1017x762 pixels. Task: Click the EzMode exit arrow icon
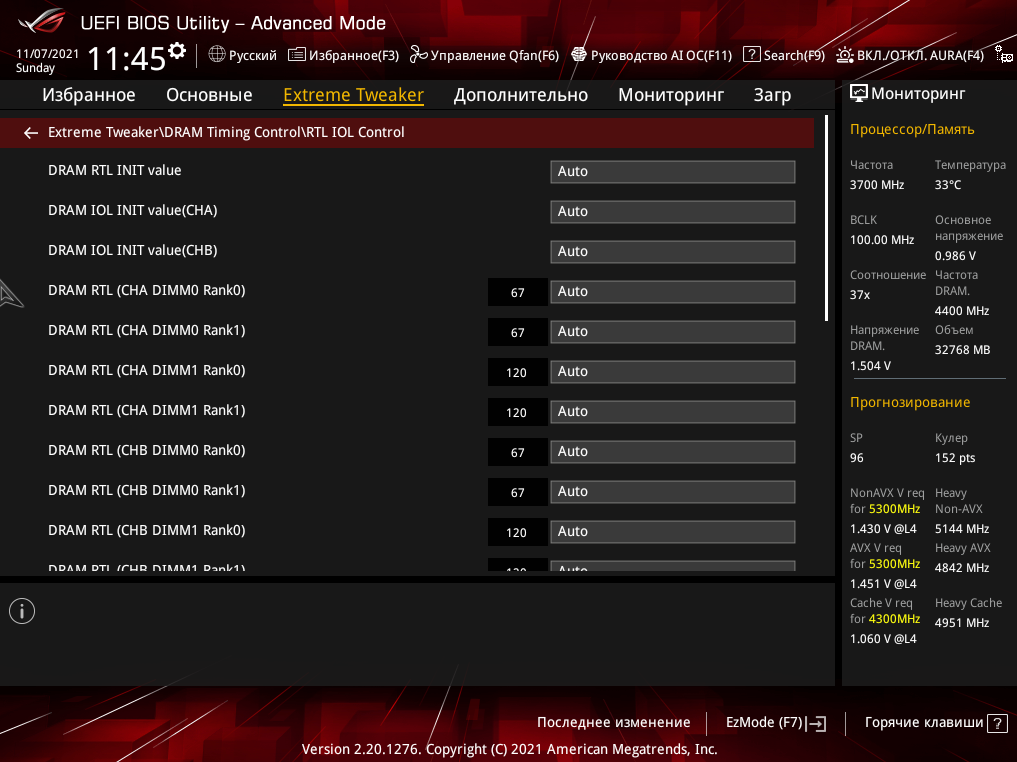pos(817,724)
